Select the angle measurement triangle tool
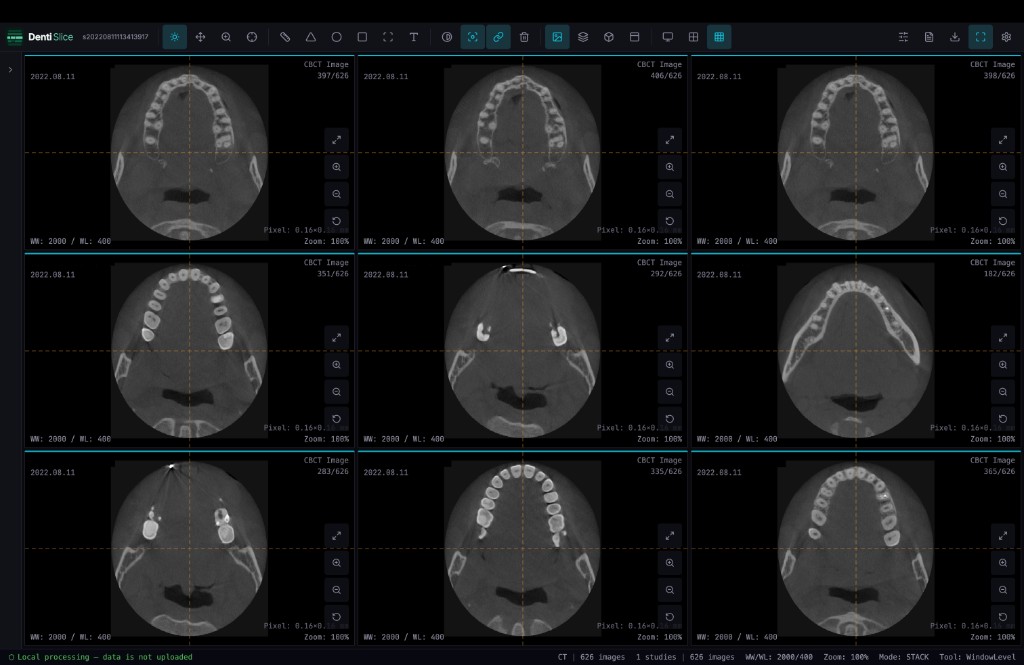 point(311,37)
